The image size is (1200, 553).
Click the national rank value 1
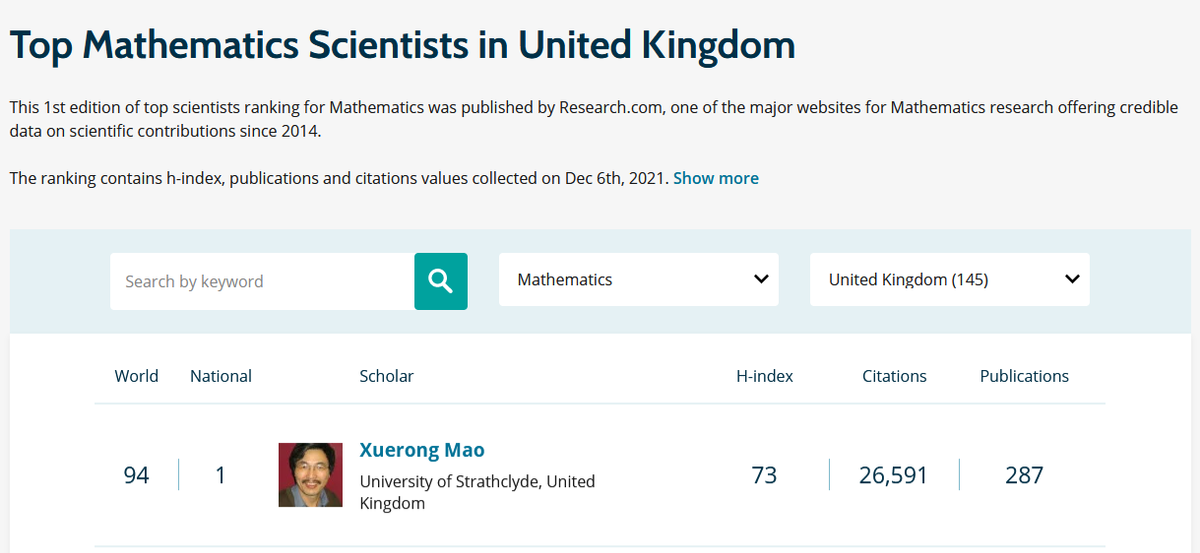tap(220, 475)
